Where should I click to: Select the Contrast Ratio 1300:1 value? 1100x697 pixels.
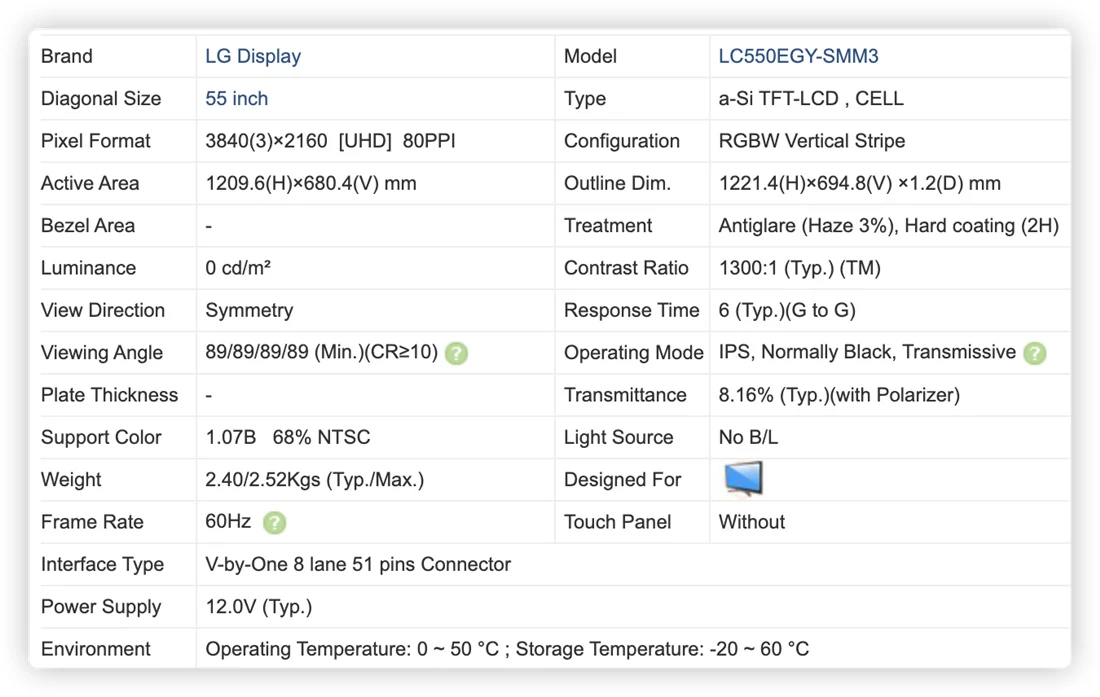coord(799,268)
